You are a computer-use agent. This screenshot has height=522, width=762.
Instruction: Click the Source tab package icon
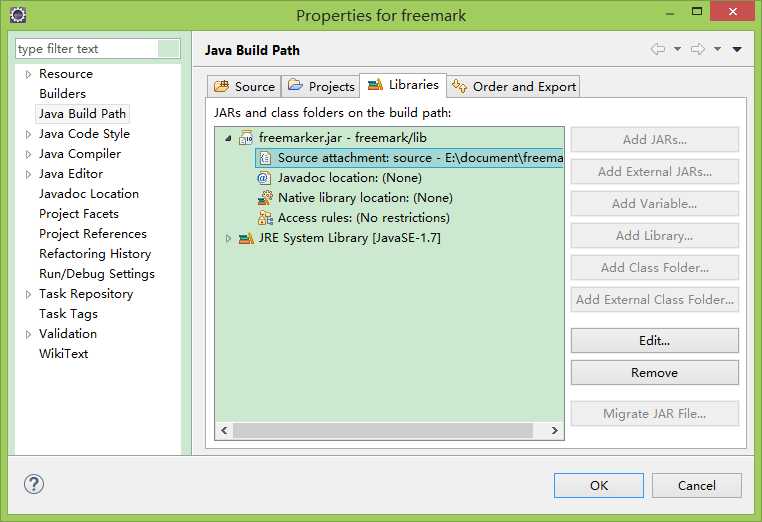[x=221, y=87]
